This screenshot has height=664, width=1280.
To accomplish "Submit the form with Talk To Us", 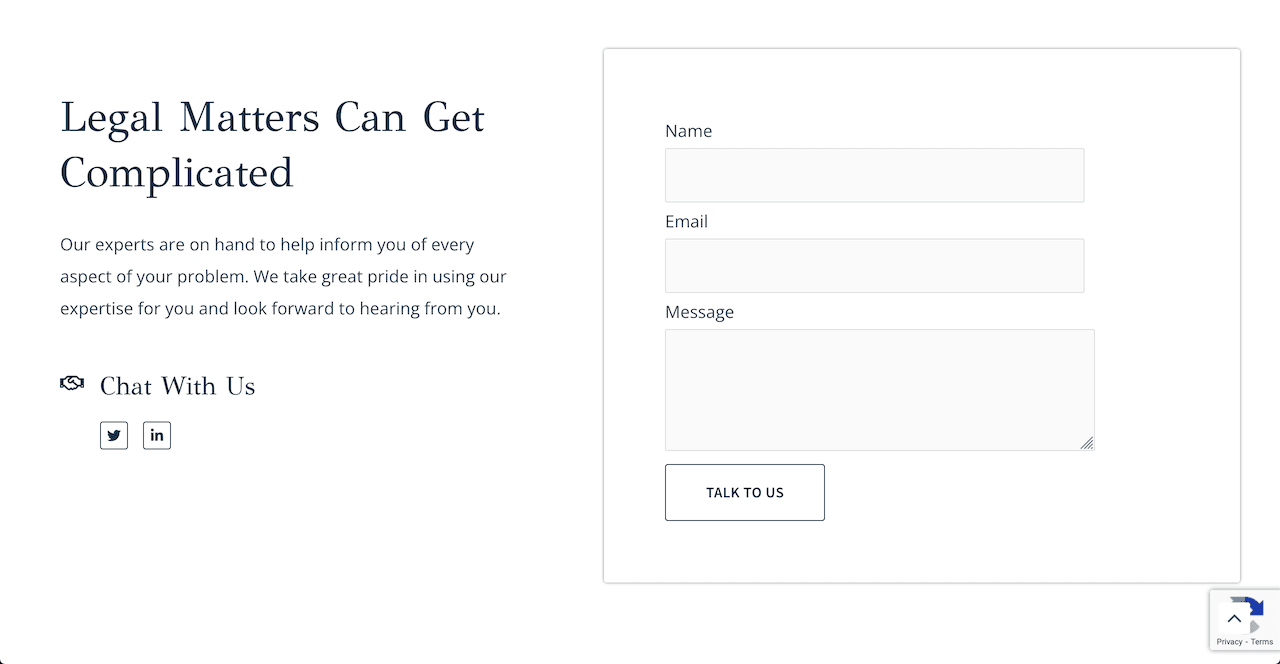I will point(745,492).
